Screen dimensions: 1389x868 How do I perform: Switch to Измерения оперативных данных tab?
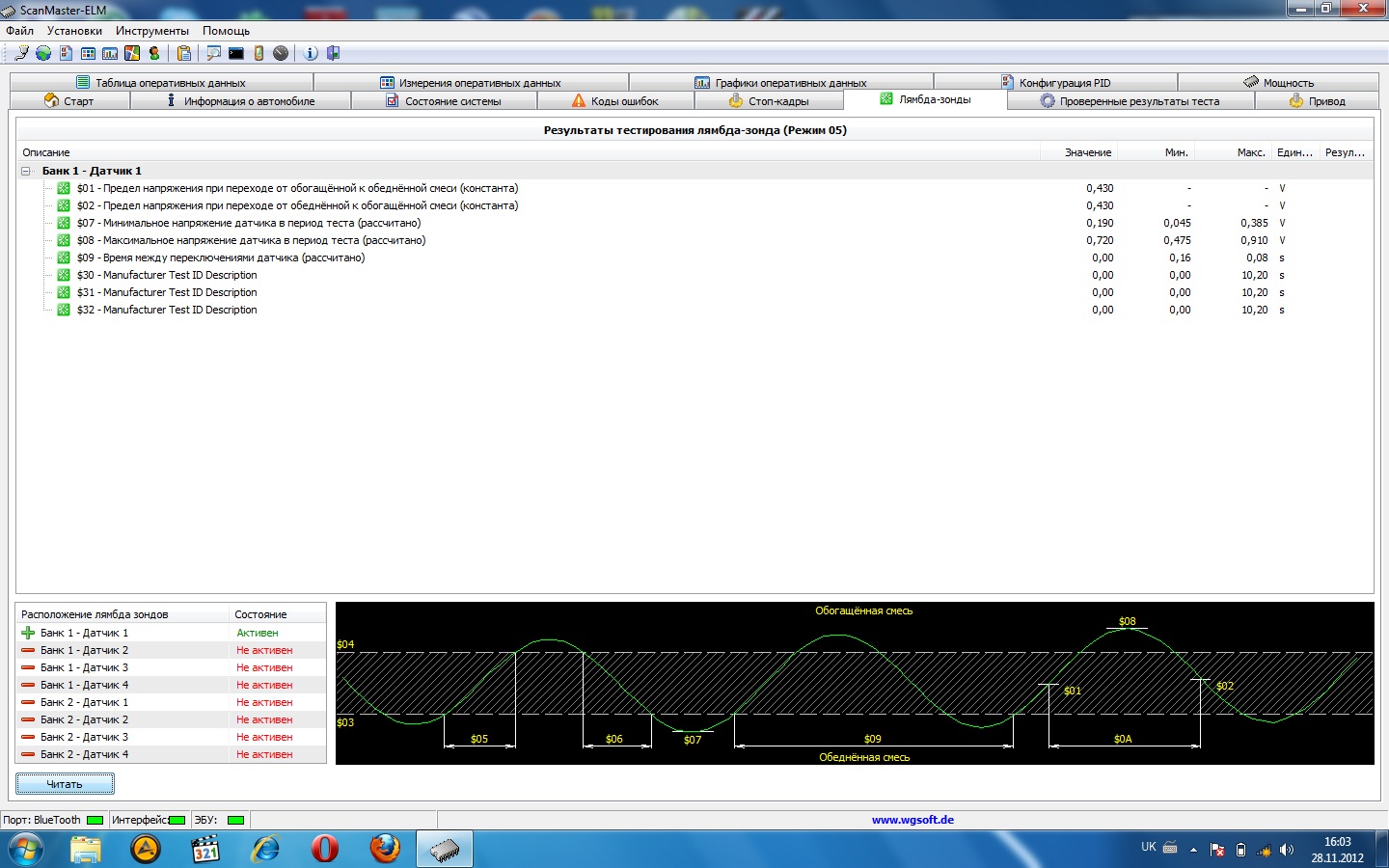pos(471,82)
